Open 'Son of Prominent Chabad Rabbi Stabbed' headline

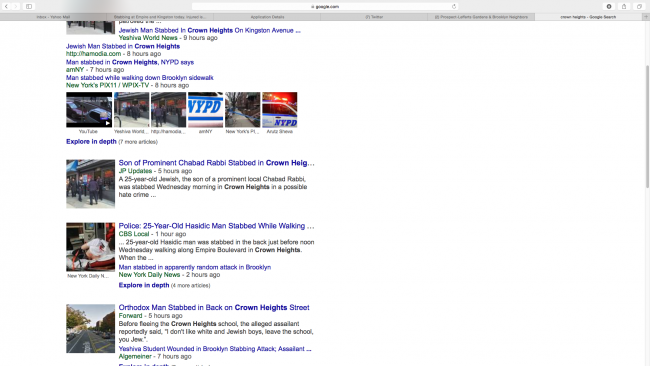(216, 163)
